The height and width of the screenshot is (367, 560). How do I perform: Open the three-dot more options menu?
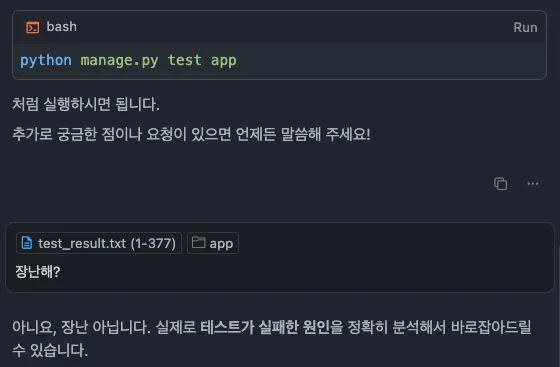(532, 184)
